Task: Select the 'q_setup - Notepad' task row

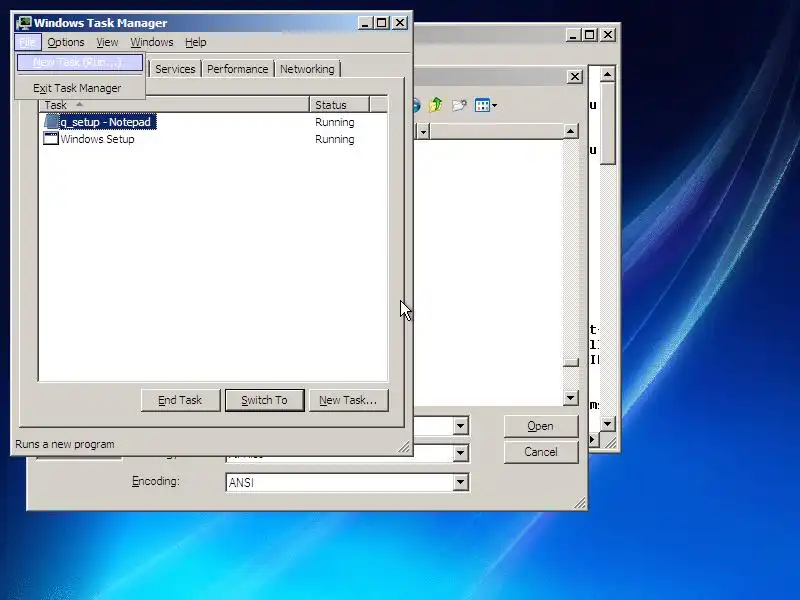Action: 213,122
